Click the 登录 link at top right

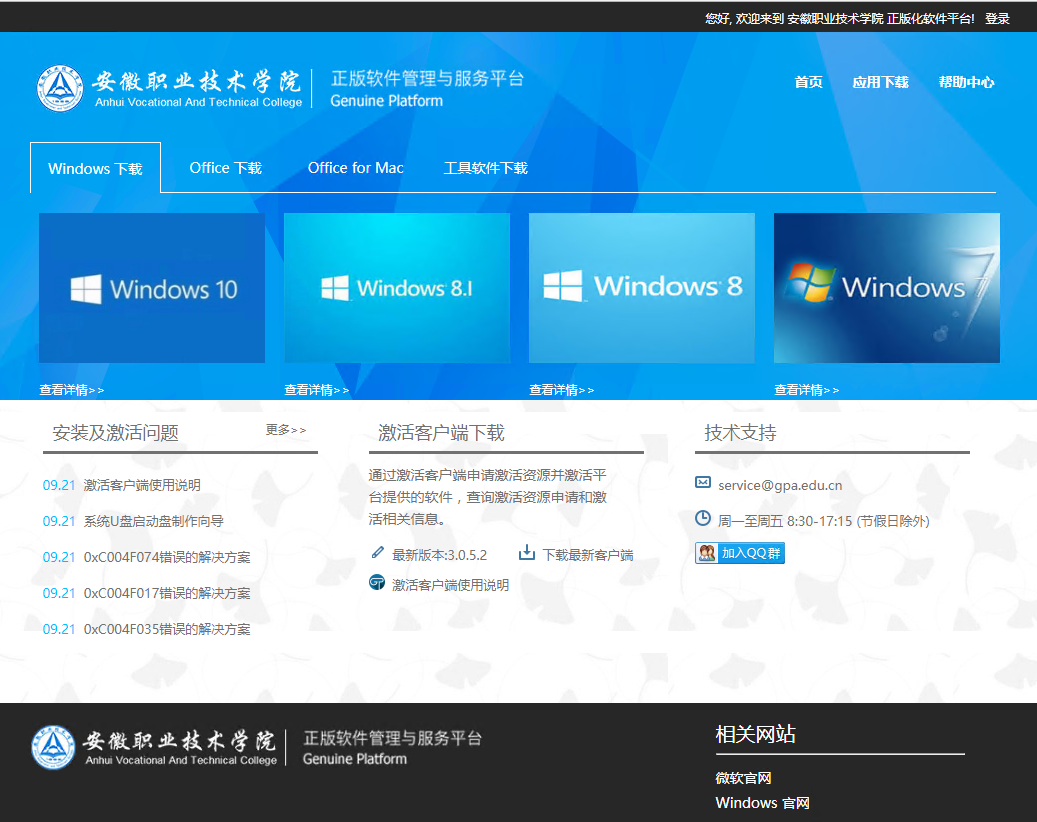pos(997,18)
